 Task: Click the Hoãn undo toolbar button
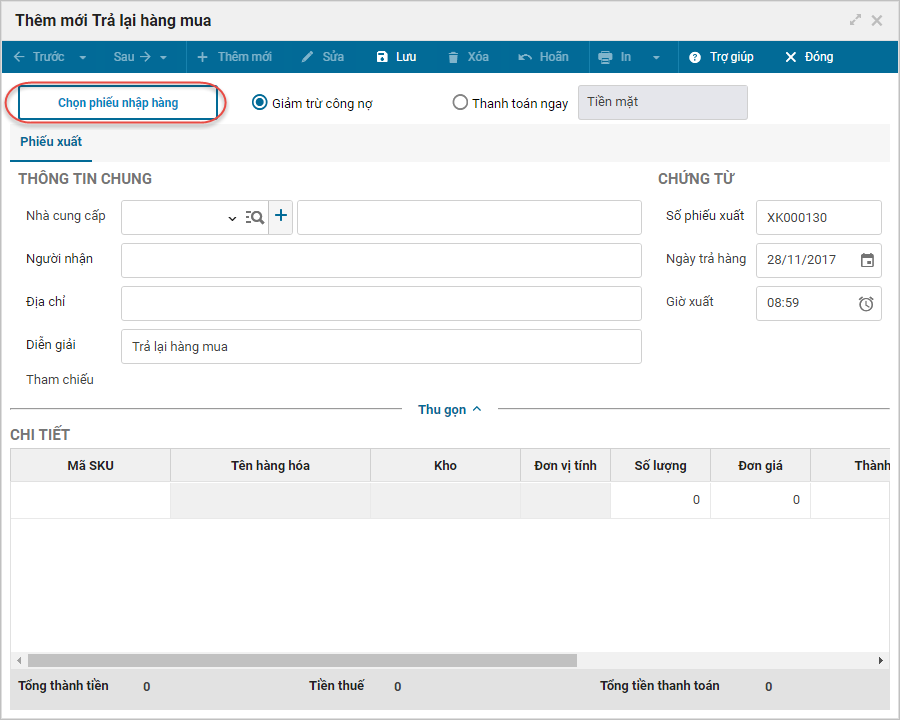(x=543, y=57)
